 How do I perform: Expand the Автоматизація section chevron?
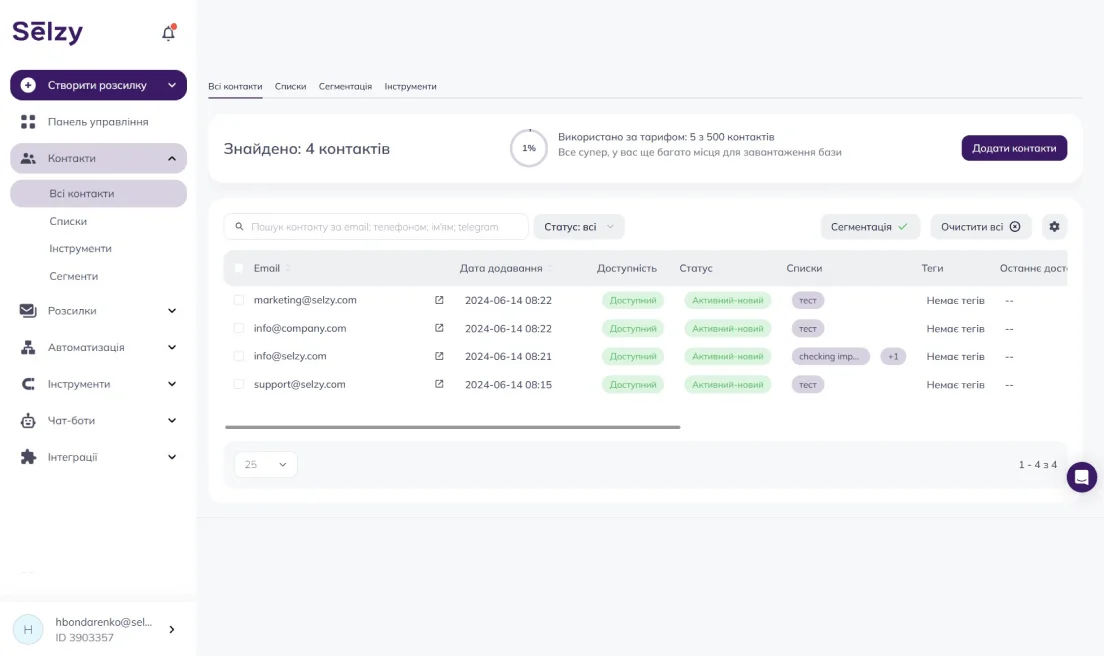click(172, 347)
